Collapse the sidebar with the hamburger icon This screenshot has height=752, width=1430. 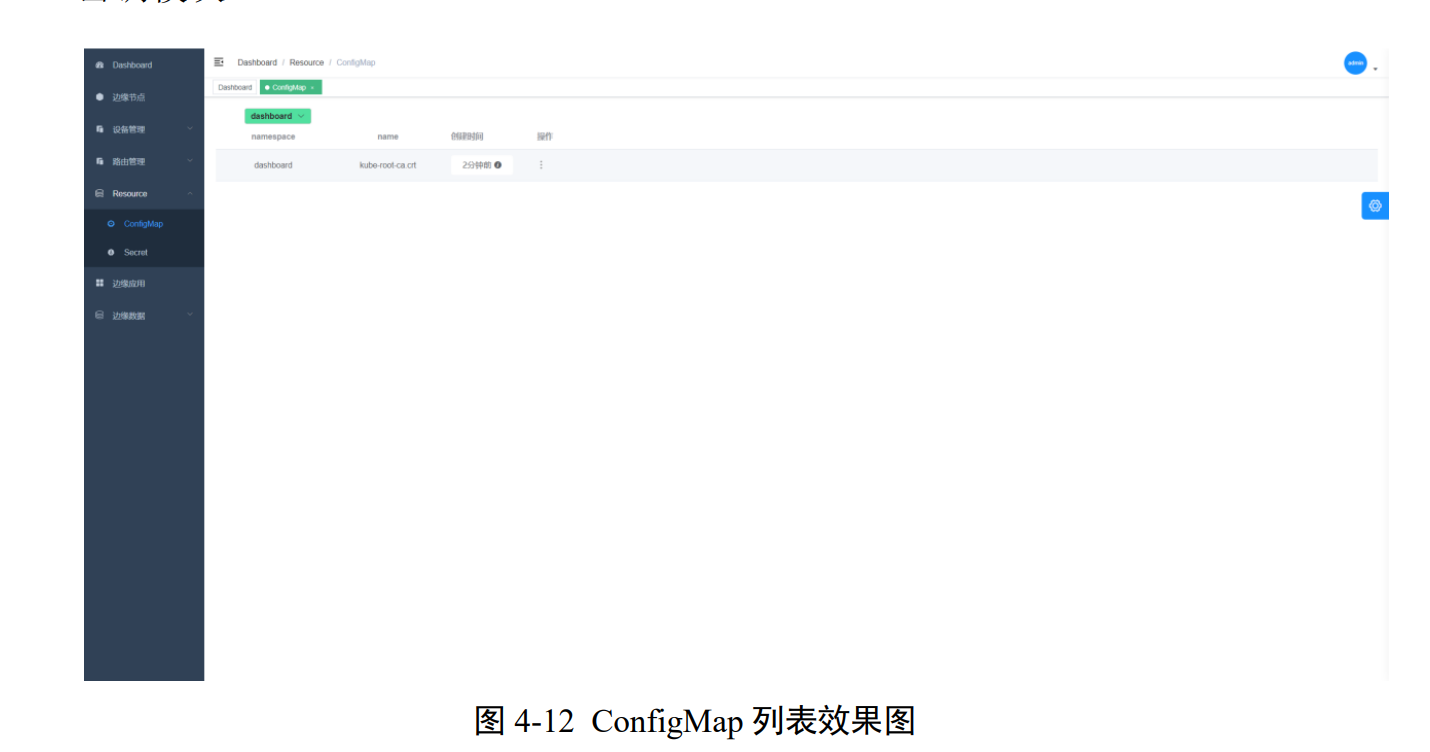click(x=219, y=62)
